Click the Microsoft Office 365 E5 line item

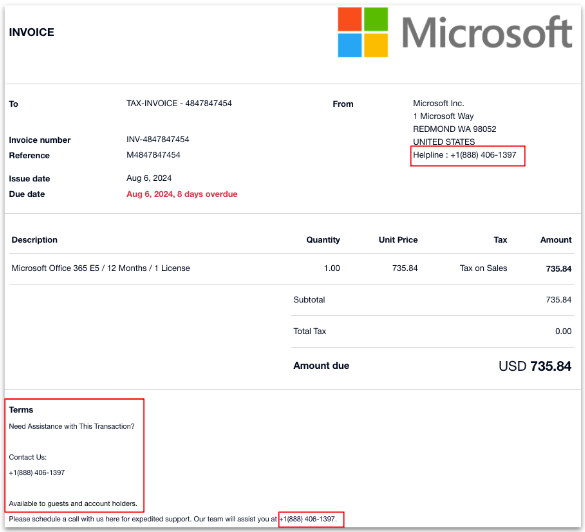tap(101, 268)
